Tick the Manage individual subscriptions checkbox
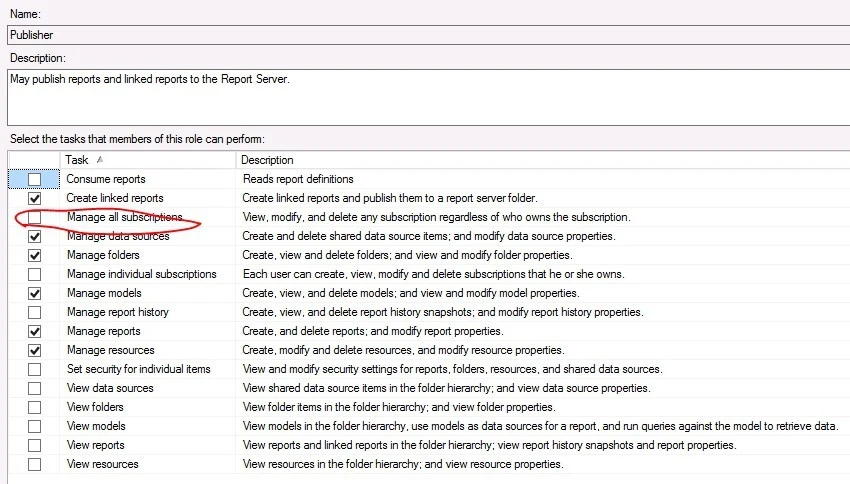Image resolution: width=850 pixels, height=484 pixels. click(35, 275)
